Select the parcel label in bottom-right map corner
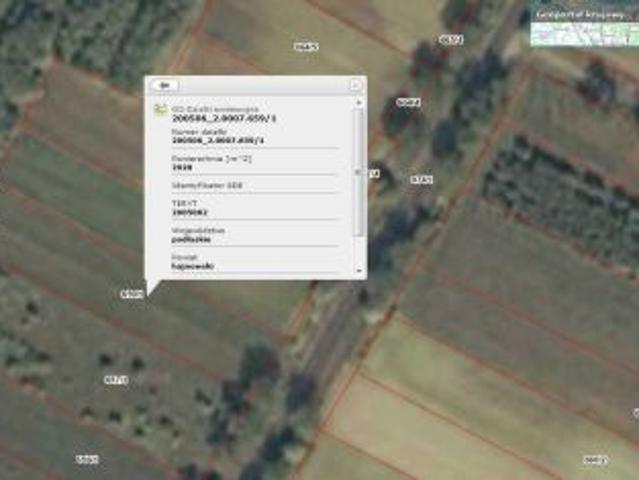The height and width of the screenshot is (480, 639). click(594, 459)
